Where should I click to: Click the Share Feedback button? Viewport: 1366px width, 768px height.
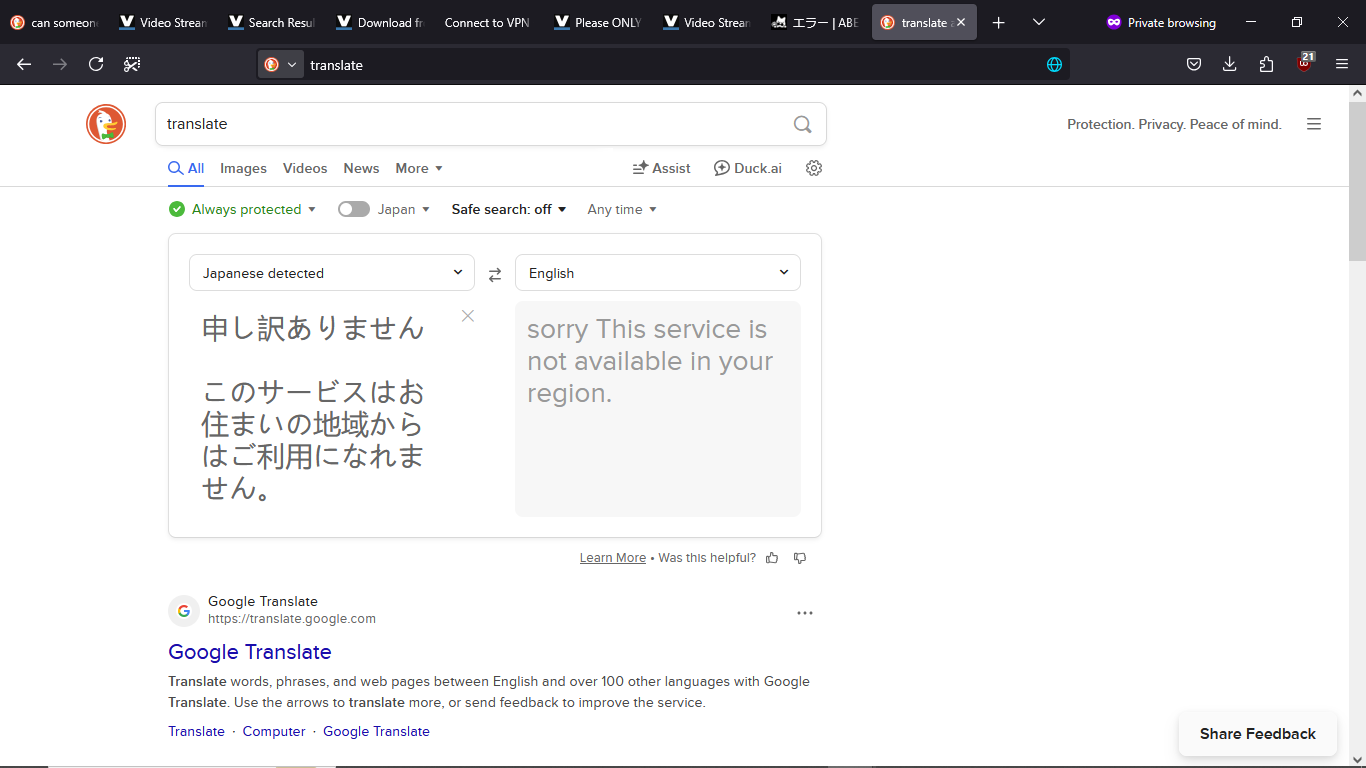click(x=1257, y=734)
